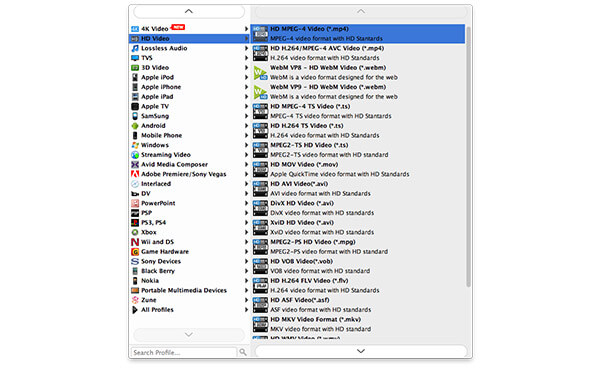Click the SamSung phone icon
Screen dimensions: 600x368
pos(135,116)
